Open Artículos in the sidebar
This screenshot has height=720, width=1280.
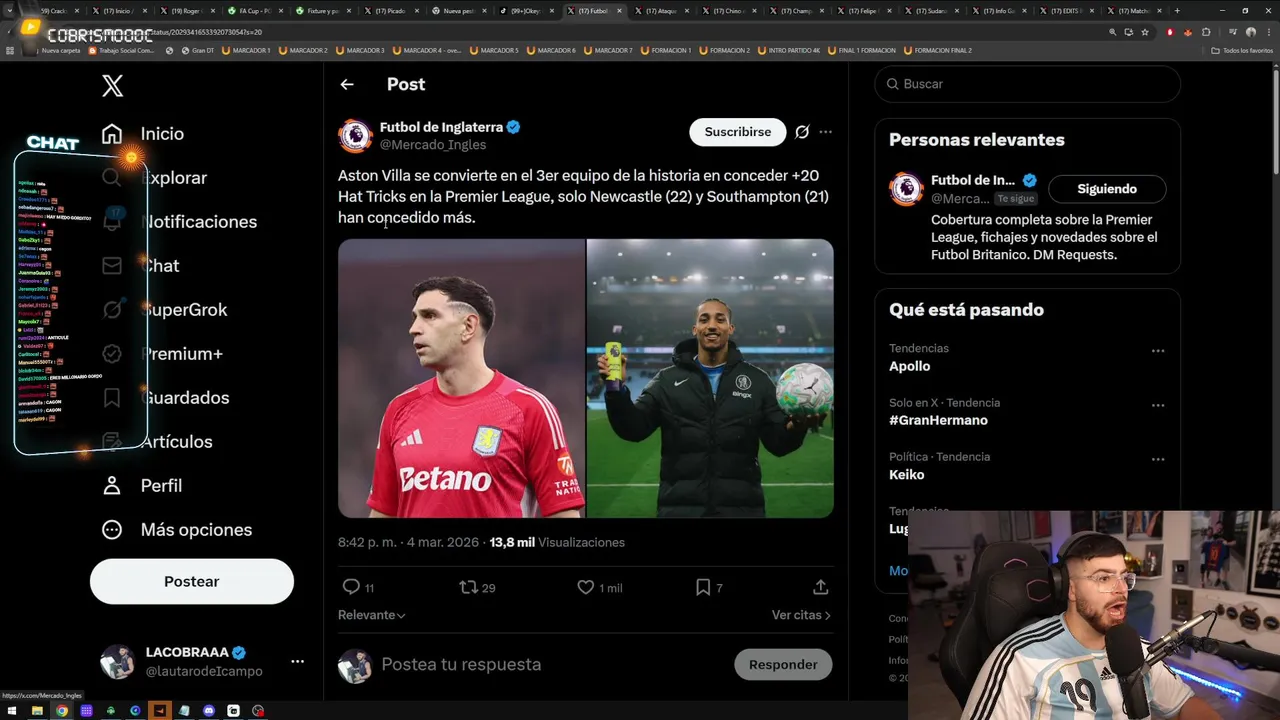tap(157, 441)
